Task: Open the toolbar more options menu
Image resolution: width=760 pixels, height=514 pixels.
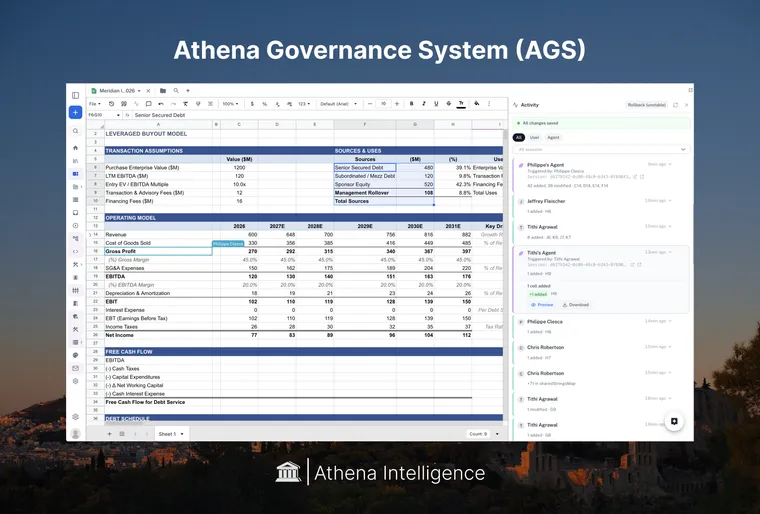Action: point(489,104)
